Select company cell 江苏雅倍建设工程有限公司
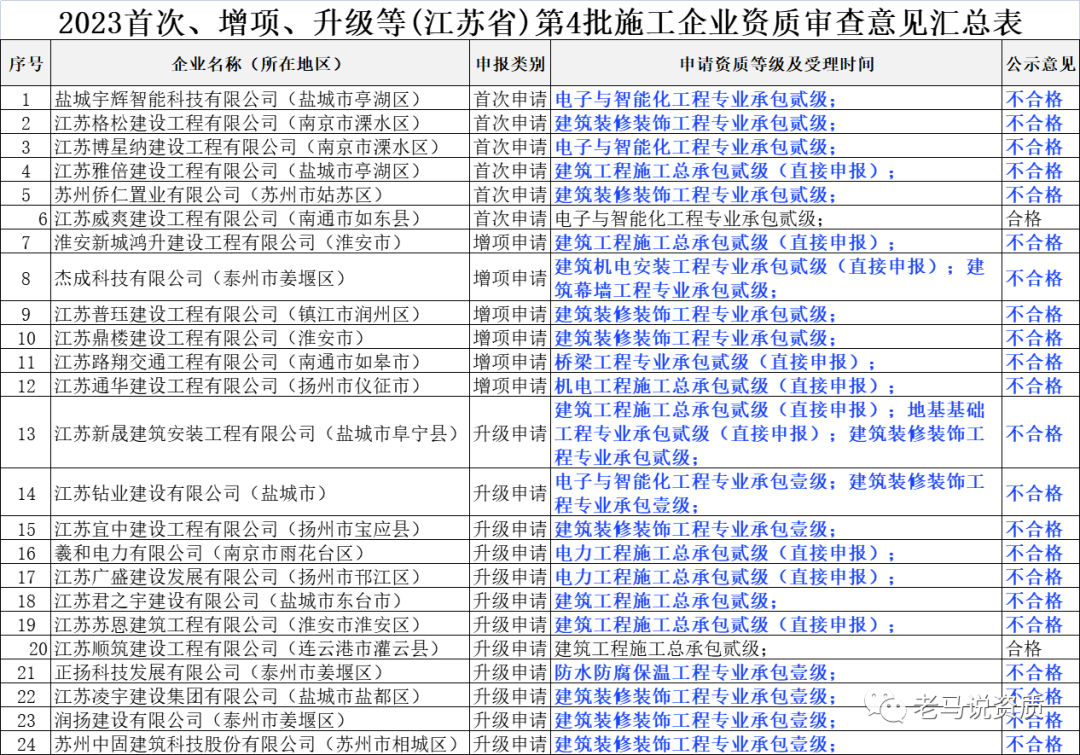This screenshot has width=1080, height=755. tap(260, 170)
